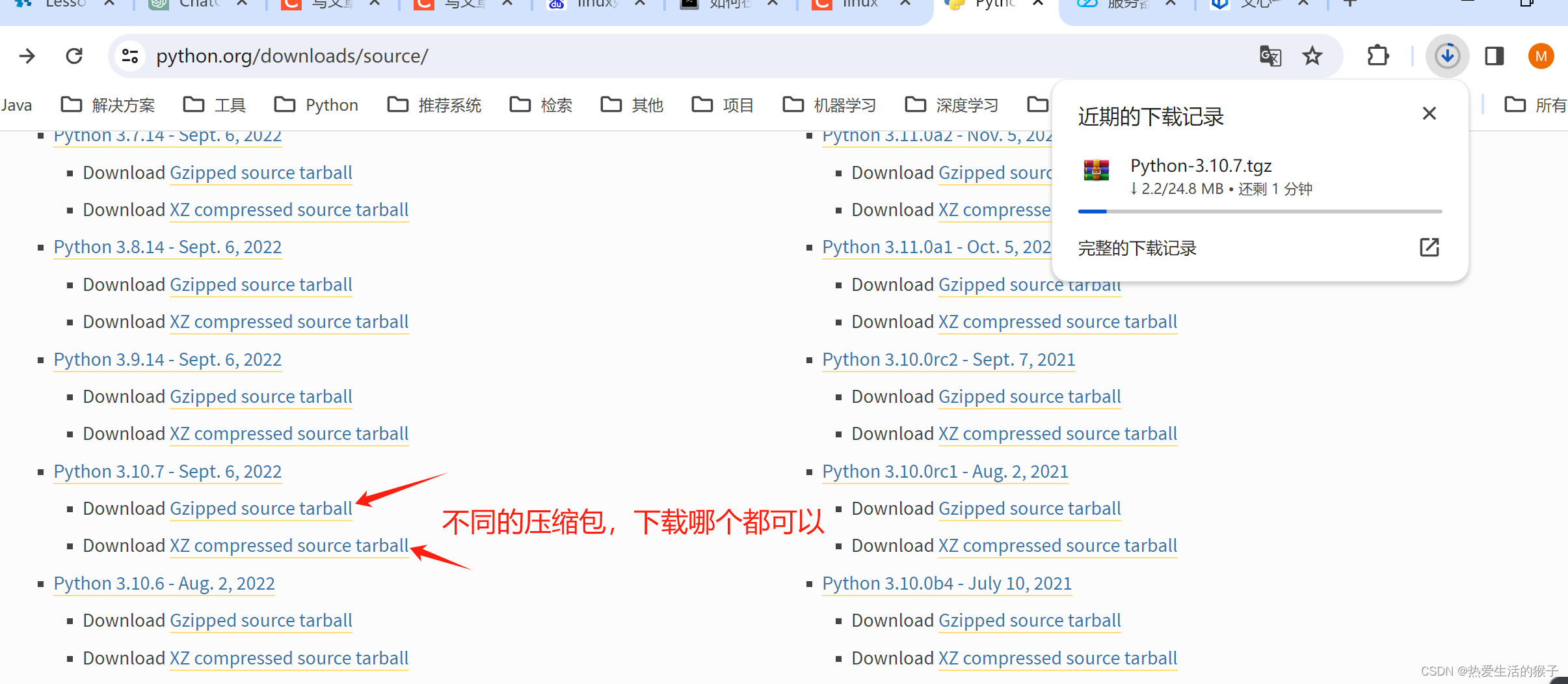Download Gzipped source tarball for Python 3.10.0rc1
The width and height of the screenshot is (1568, 684).
click(x=1030, y=508)
